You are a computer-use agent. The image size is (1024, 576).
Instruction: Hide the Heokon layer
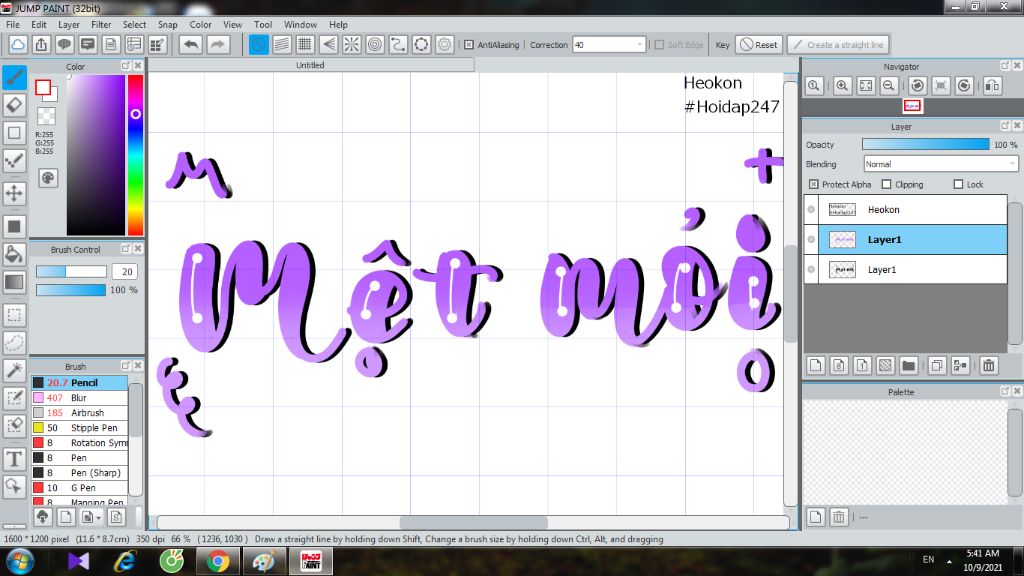[x=811, y=210]
